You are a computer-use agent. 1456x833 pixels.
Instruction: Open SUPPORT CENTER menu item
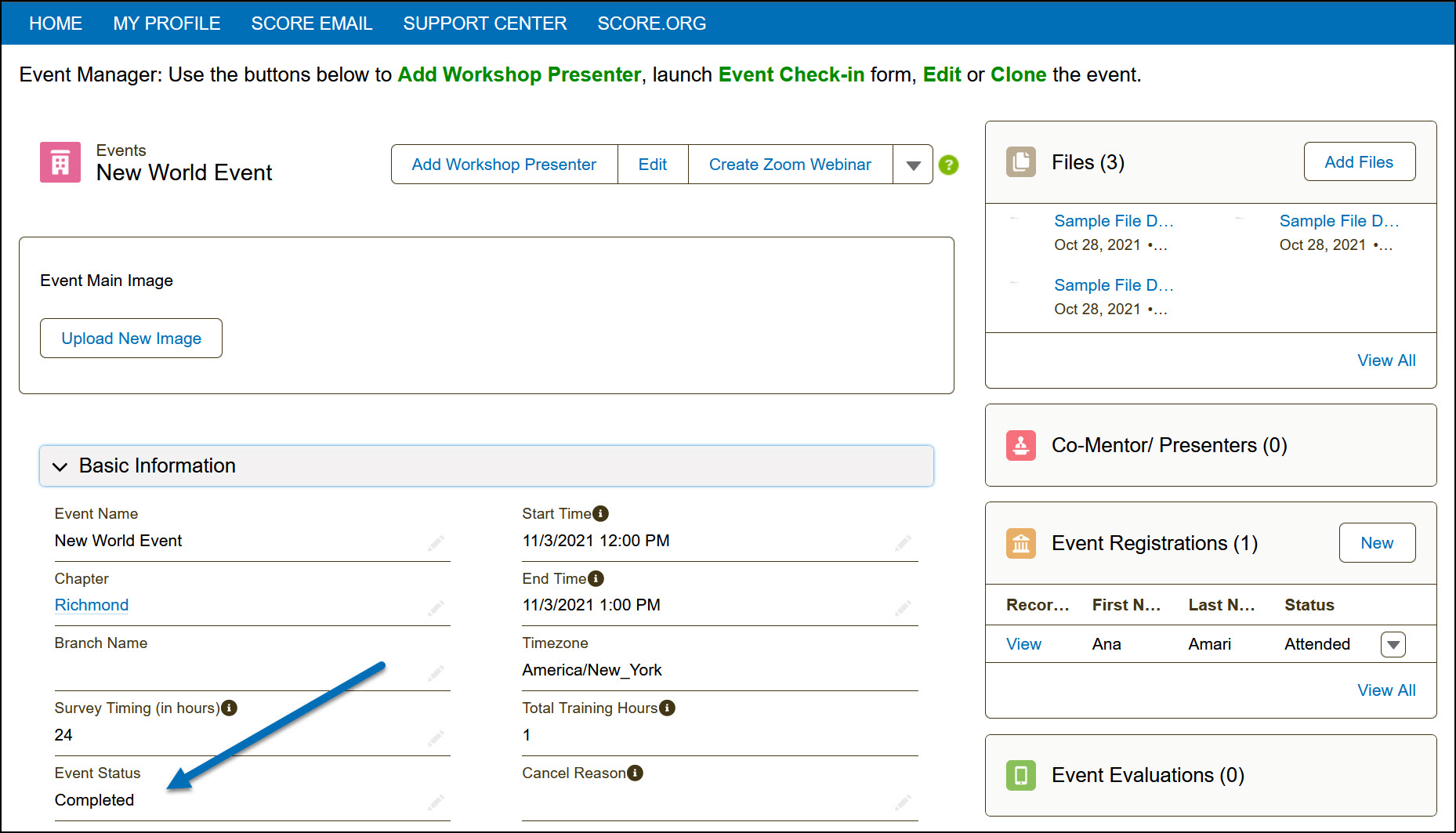(484, 24)
